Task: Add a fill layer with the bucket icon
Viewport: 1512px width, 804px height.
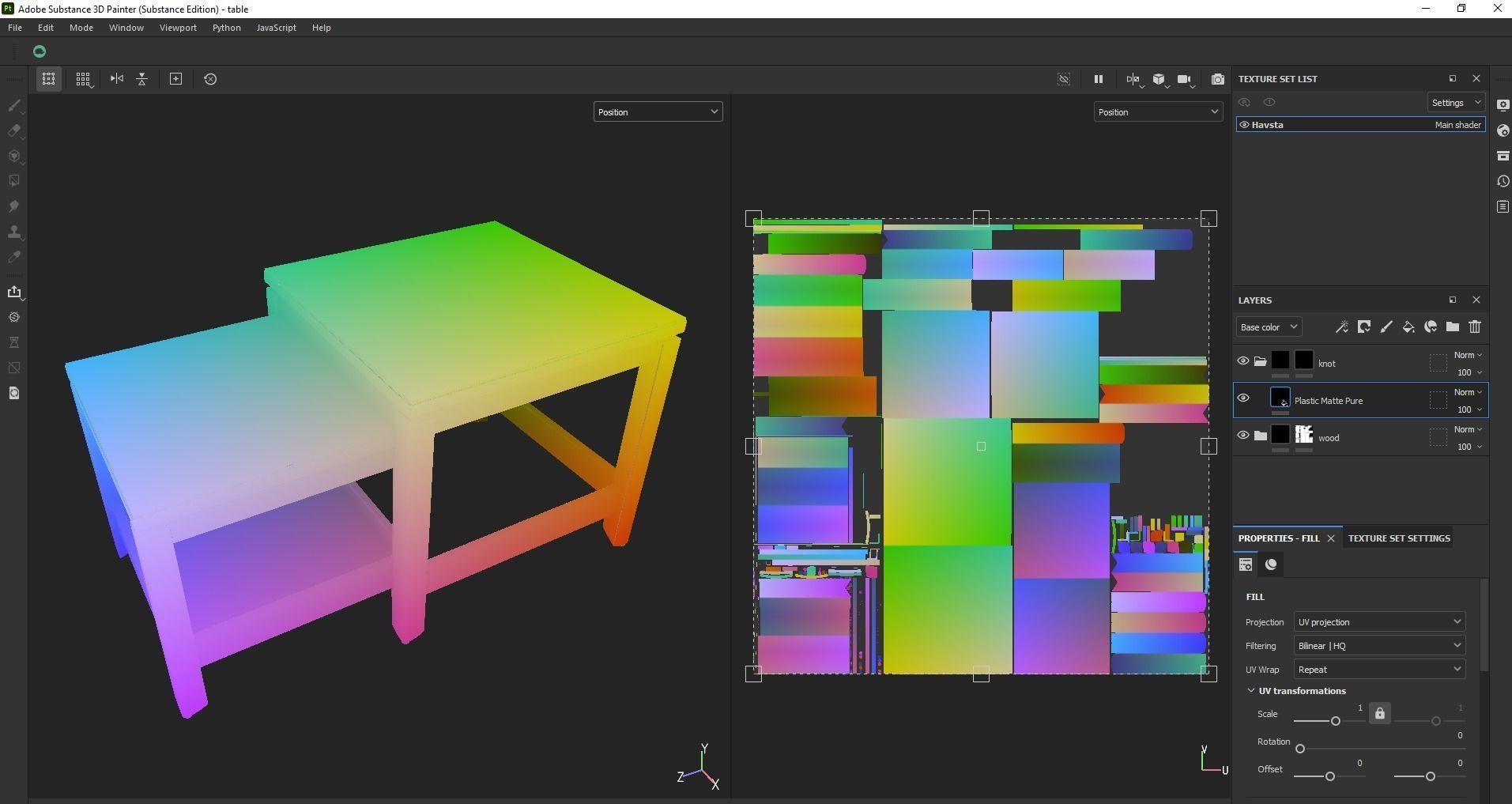Action: pos(1408,327)
